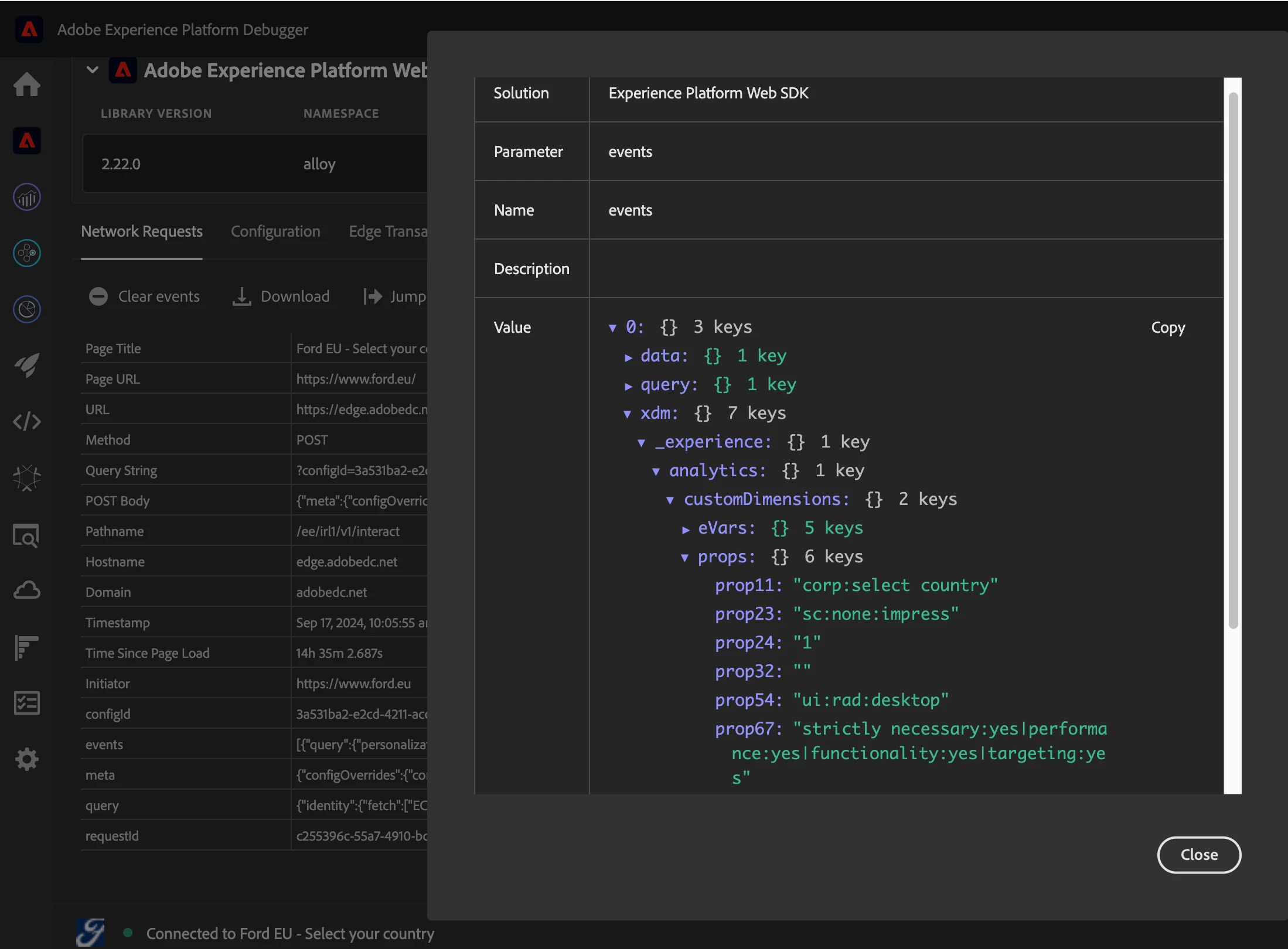Collapse the props node
The image size is (1288, 949).
684,558
